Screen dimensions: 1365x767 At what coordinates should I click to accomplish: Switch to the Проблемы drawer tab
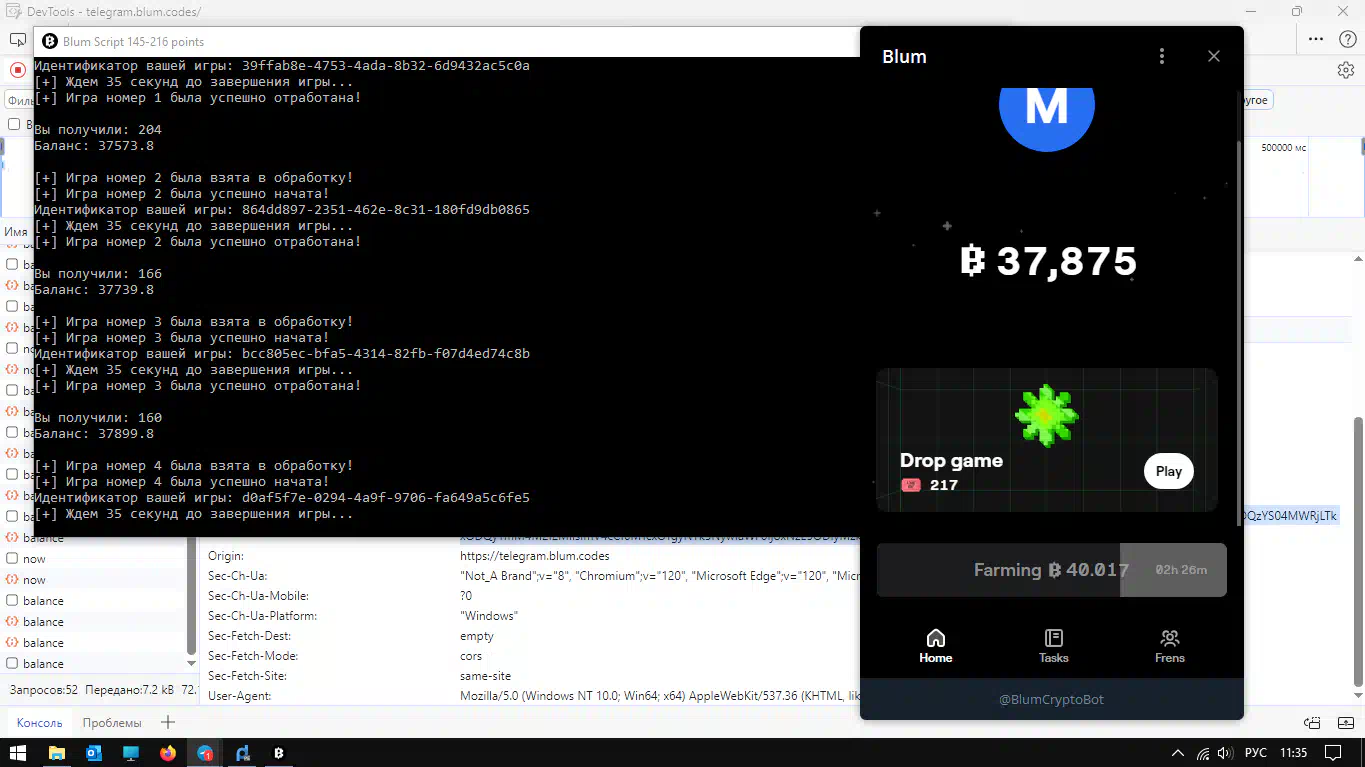coord(112,723)
